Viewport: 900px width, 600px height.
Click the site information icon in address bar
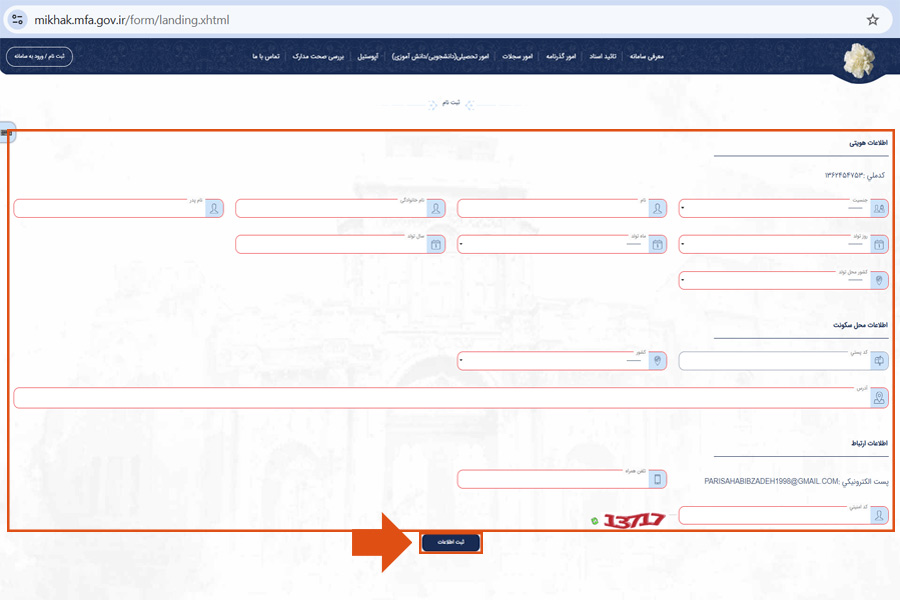coord(17,19)
